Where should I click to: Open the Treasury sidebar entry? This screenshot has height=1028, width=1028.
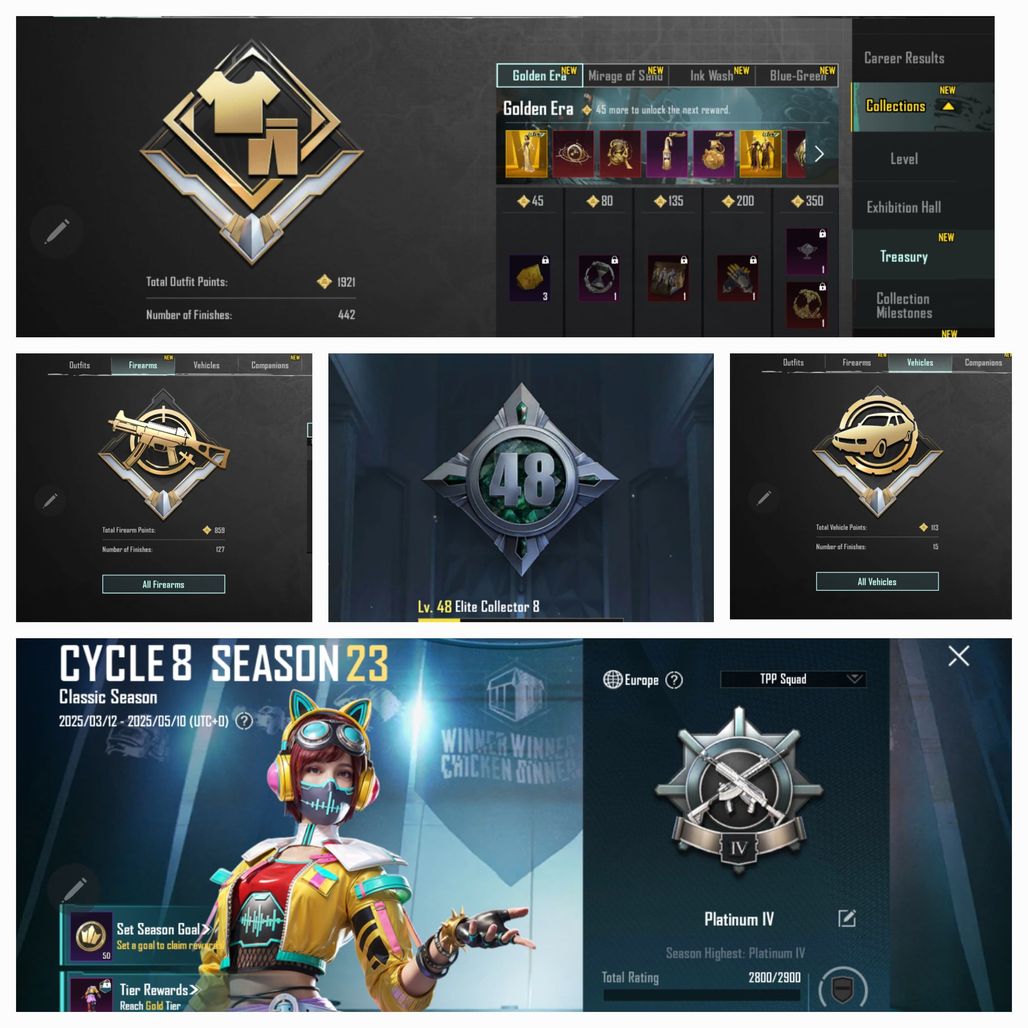click(904, 256)
